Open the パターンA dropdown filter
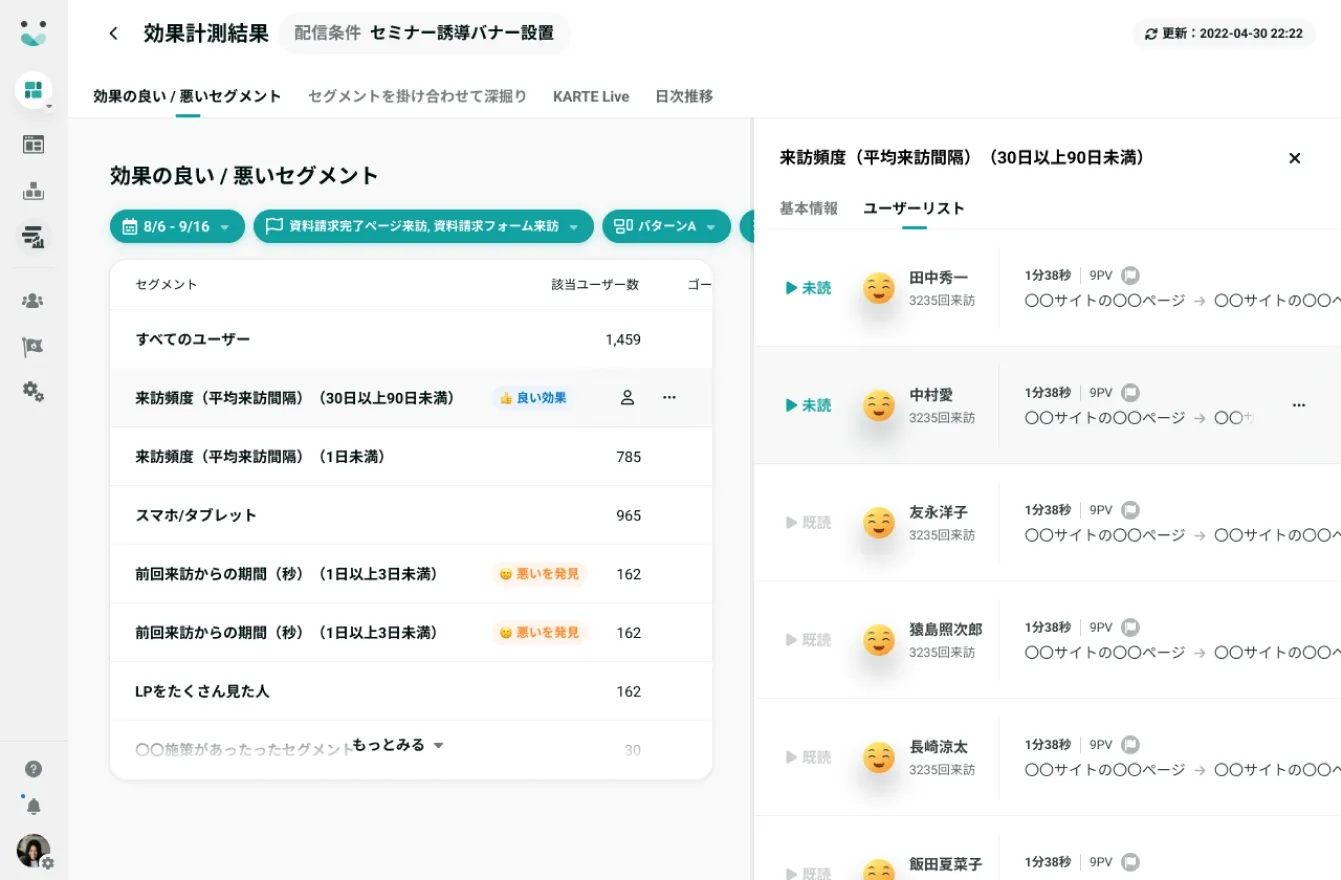 click(x=666, y=226)
